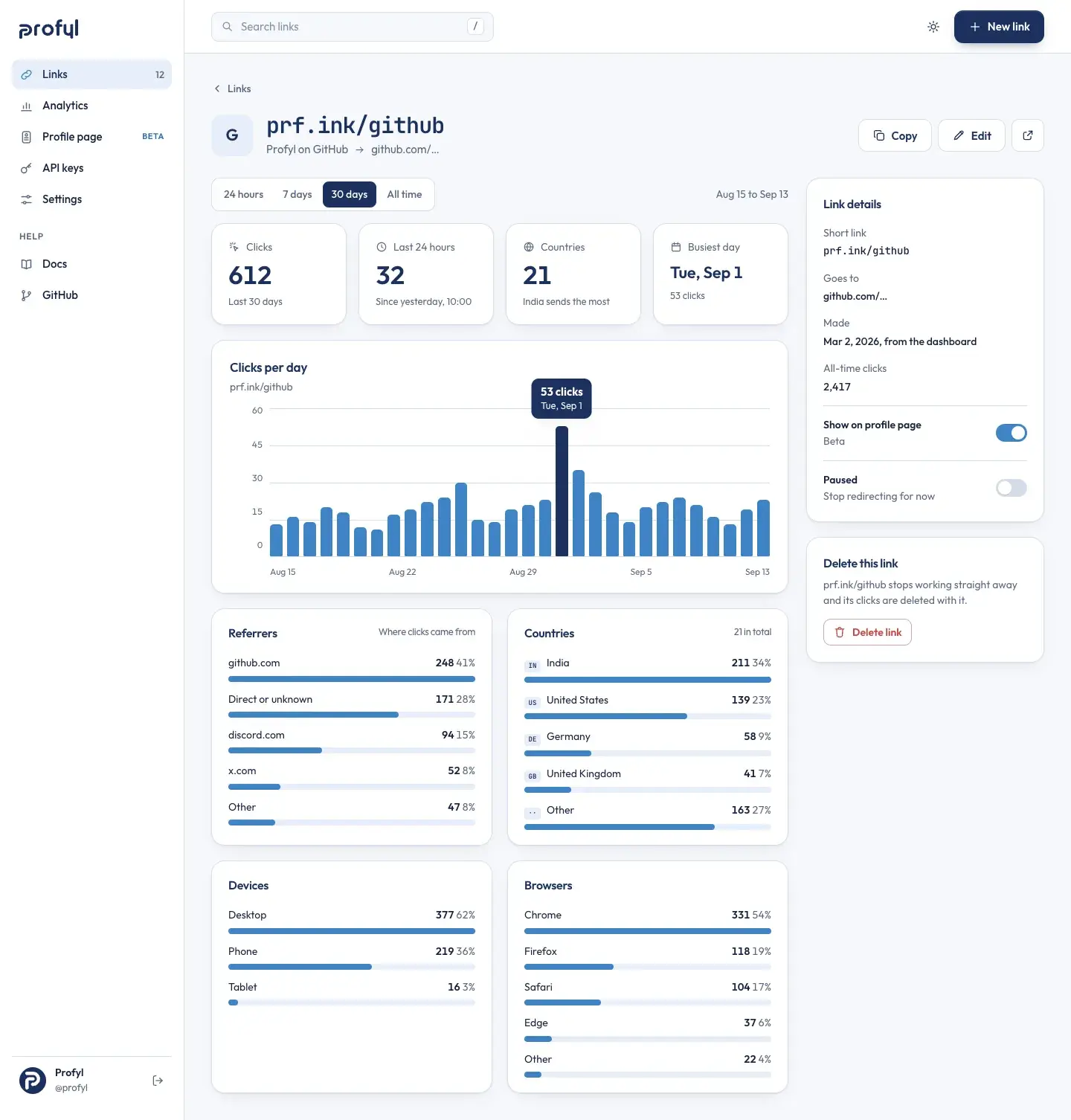Open link in new tab icon button
Screen dimensions: 1071x1120
coord(1028,135)
